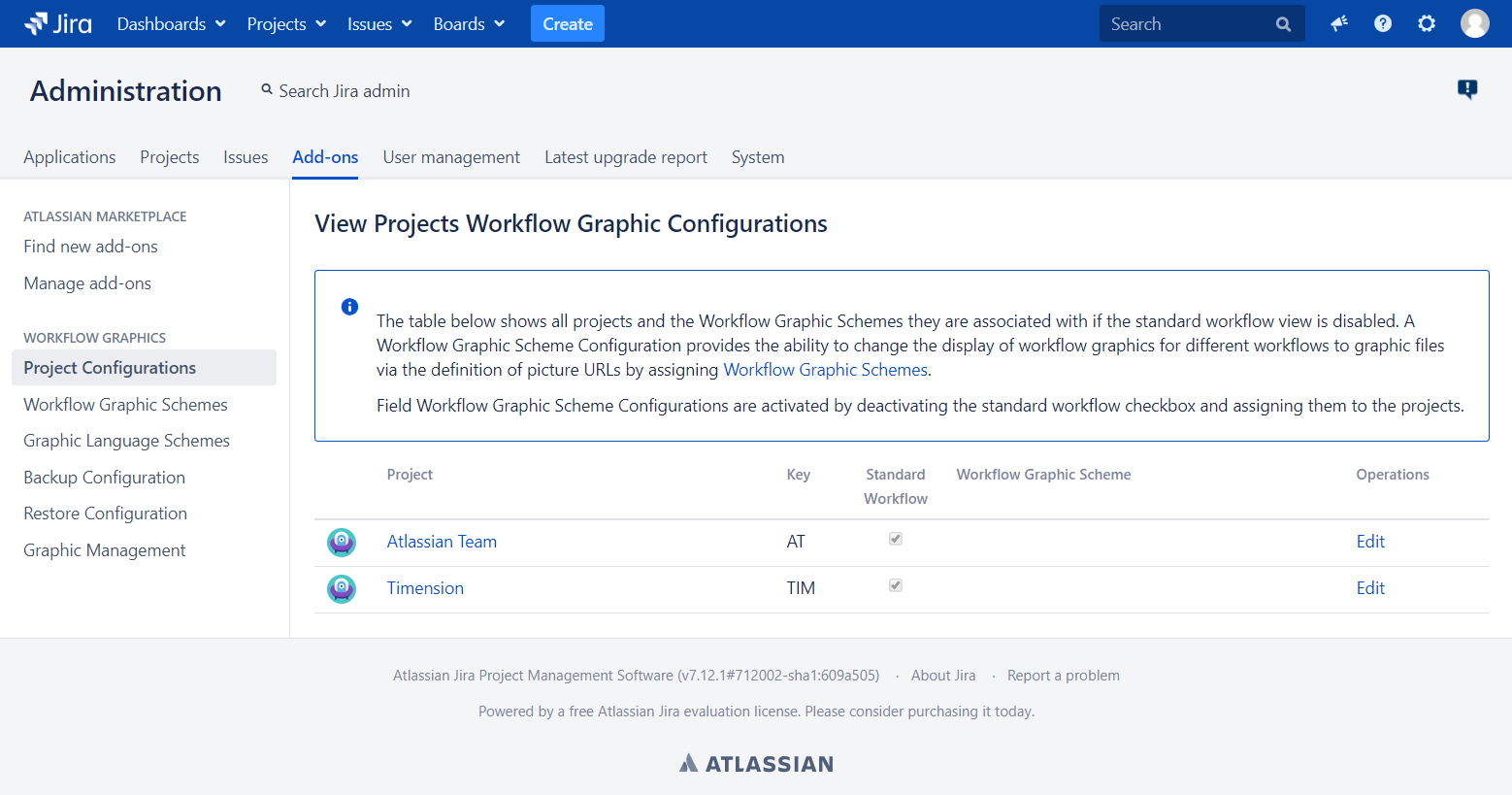Expand the Projects dropdown in top bar
The height and width of the screenshot is (795, 1512).
(x=286, y=23)
